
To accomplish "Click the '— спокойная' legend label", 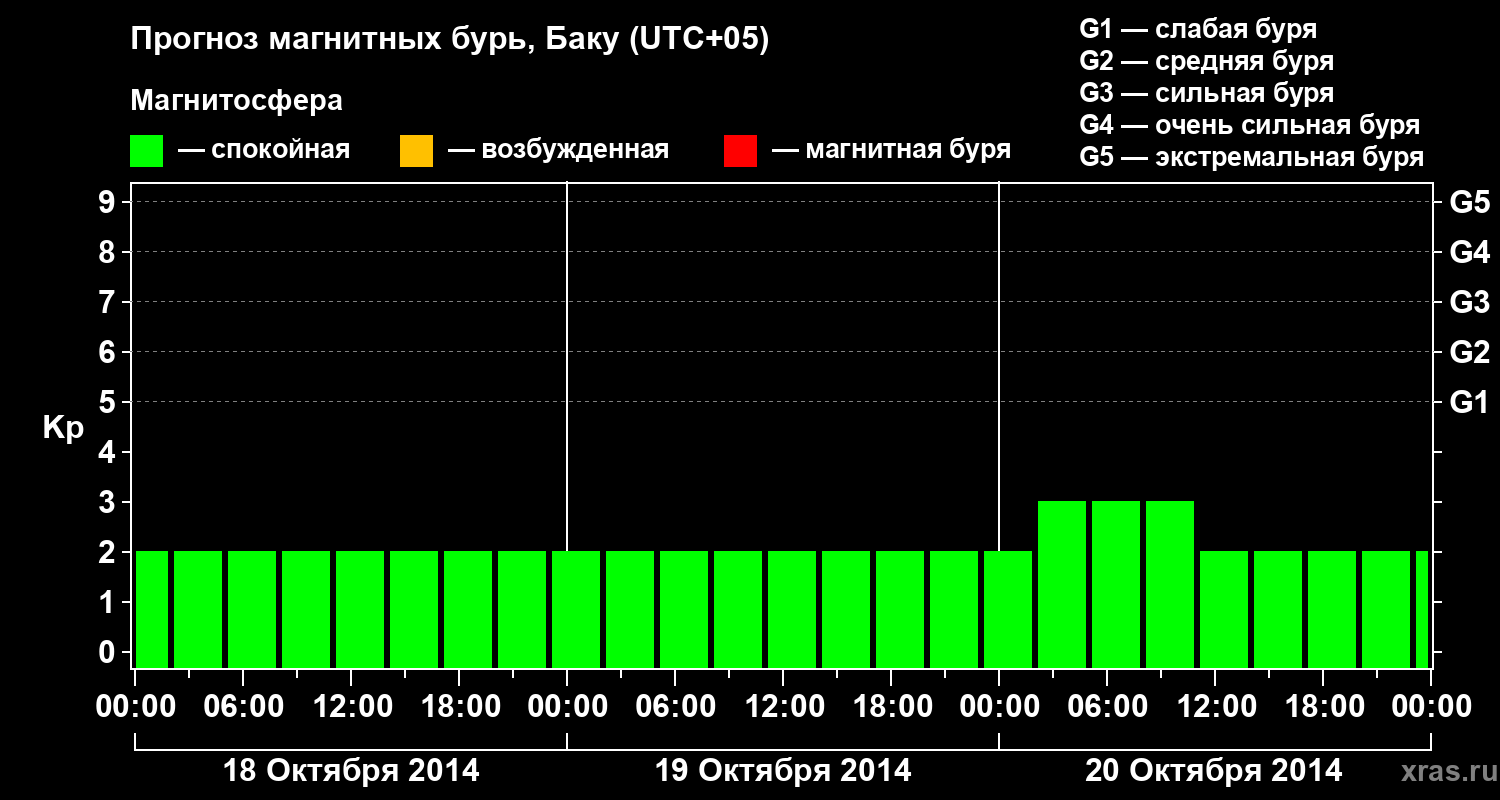I will click(x=264, y=150).
